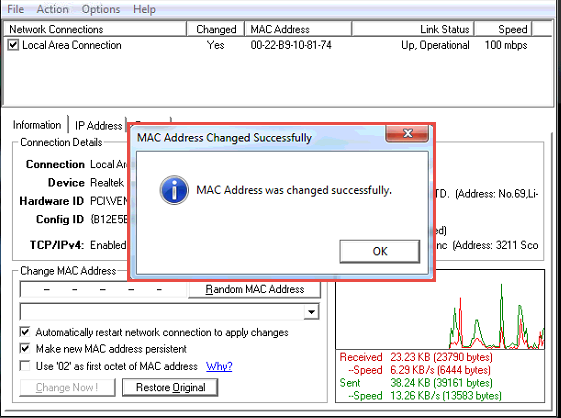Viewport: 561px width, 418px height.
Task: Click the MAC address octet input field
Action: (104, 290)
